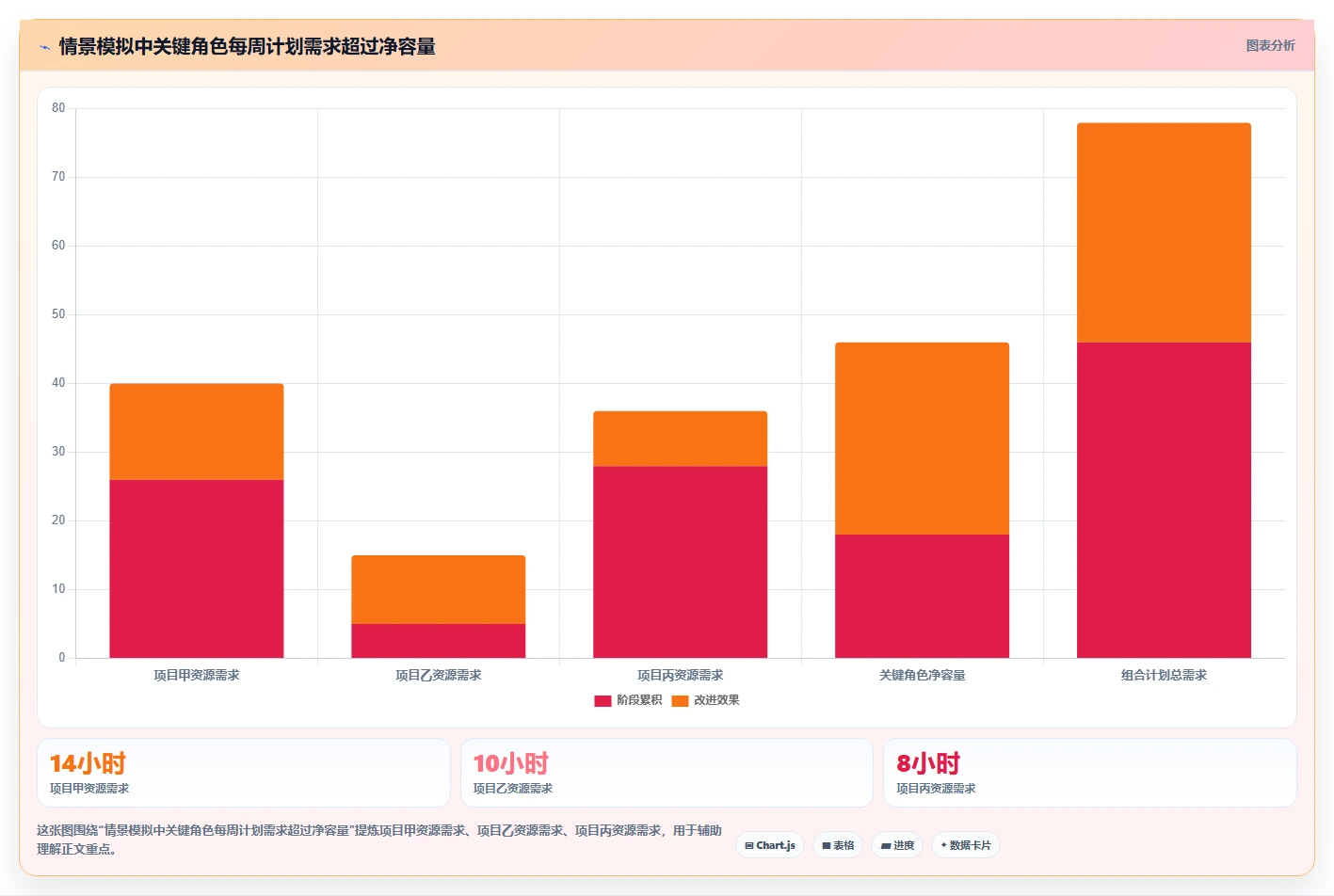
Task: Click the y-axis tick label 40
Action: tap(58, 383)
